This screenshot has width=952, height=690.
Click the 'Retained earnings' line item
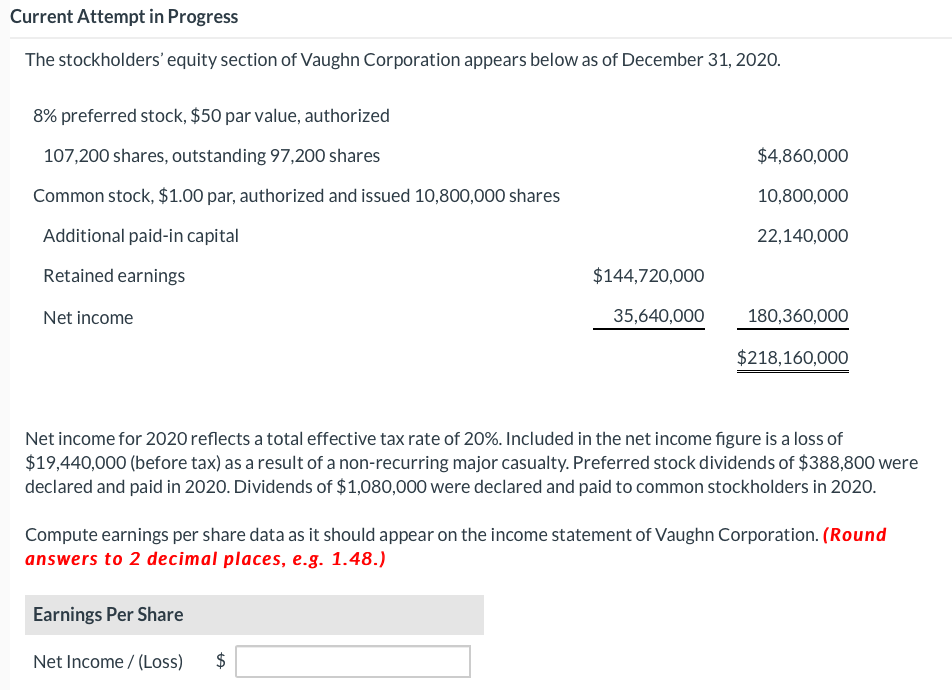114,275
